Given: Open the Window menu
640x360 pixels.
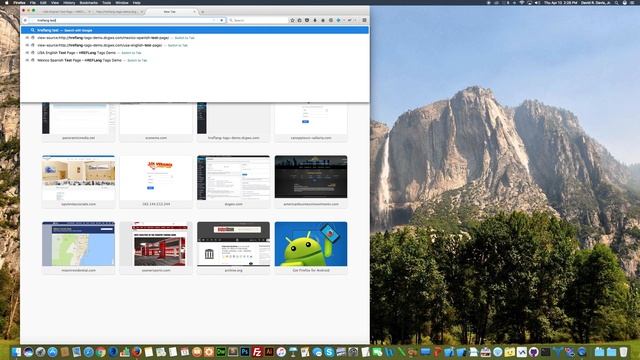Looking at the screenshot, I should click(x=122, y=2).
